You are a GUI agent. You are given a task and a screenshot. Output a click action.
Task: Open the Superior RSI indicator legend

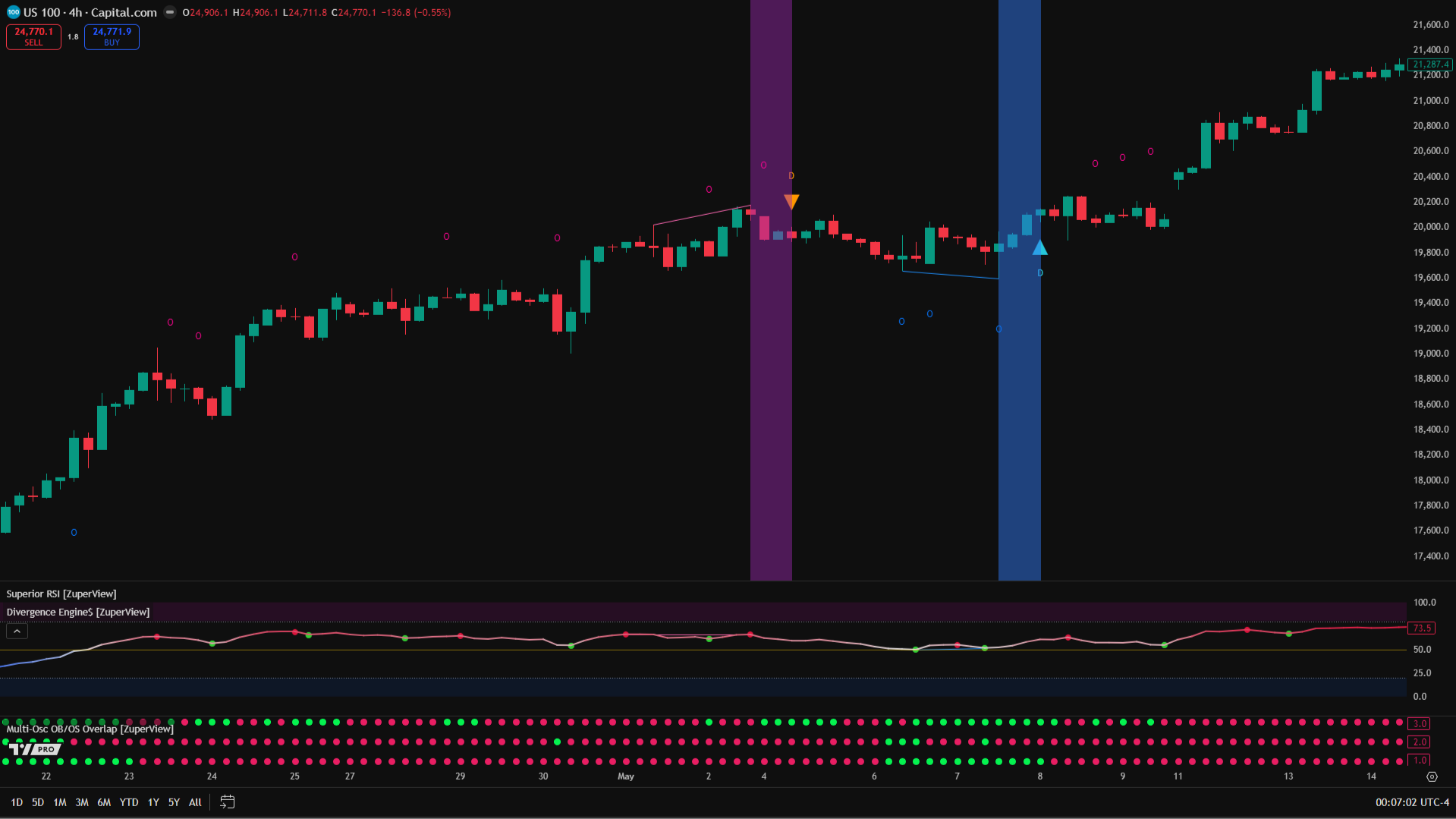[x=61, y=594]
